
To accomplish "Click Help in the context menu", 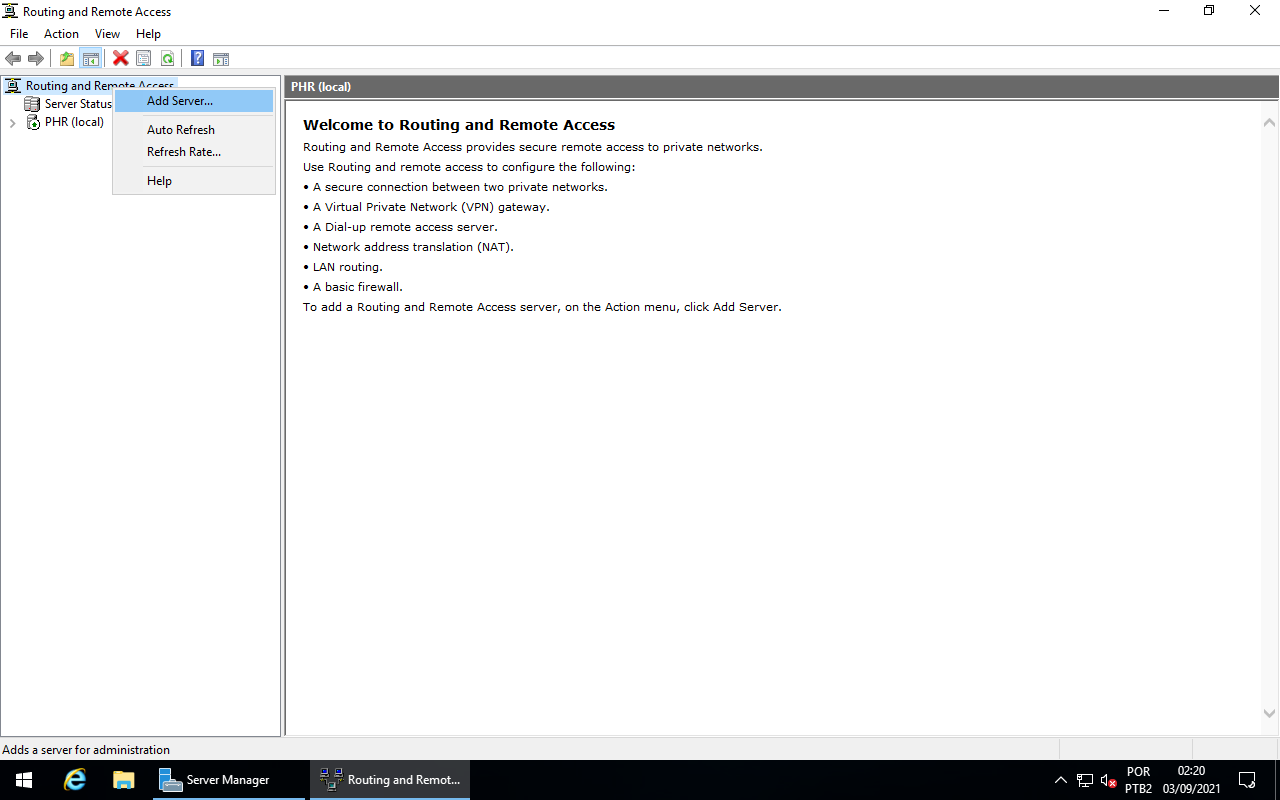I will coord(159,180).
